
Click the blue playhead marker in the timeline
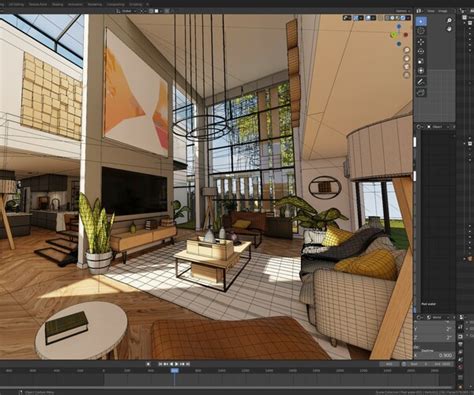click(x=174, y=370)
